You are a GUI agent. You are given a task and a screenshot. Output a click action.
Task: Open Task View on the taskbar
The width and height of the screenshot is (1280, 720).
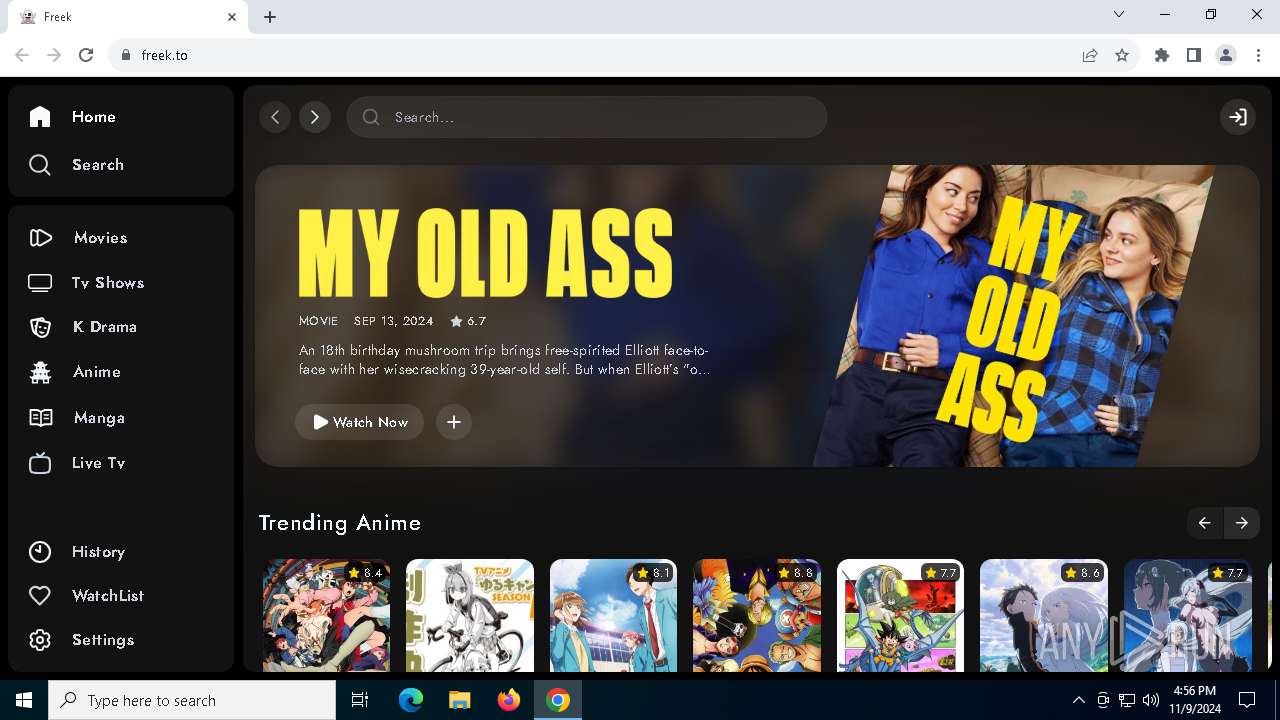360,700
